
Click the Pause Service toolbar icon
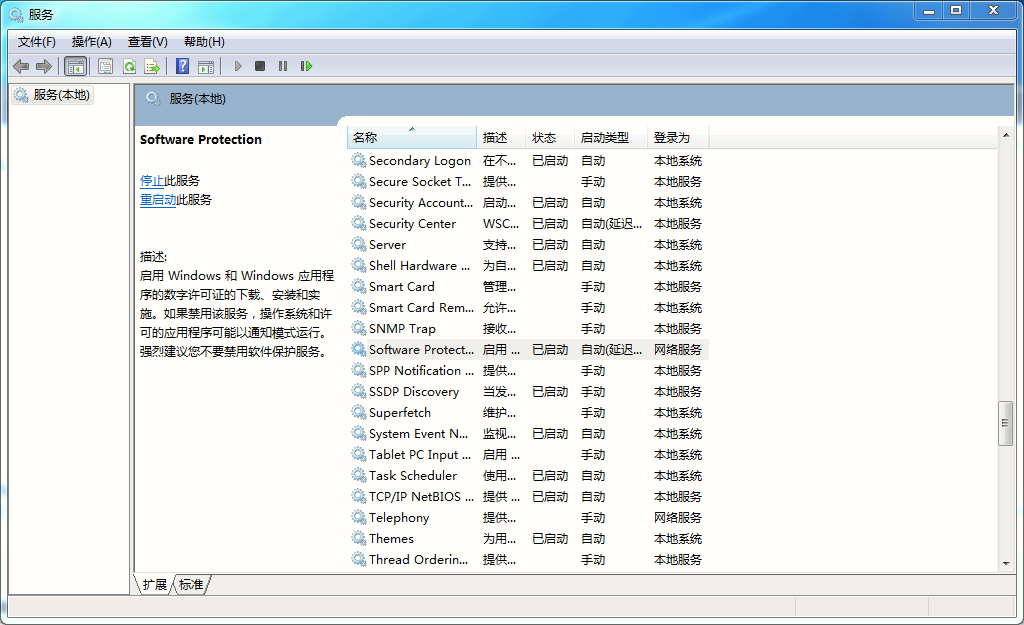point(283,66)
